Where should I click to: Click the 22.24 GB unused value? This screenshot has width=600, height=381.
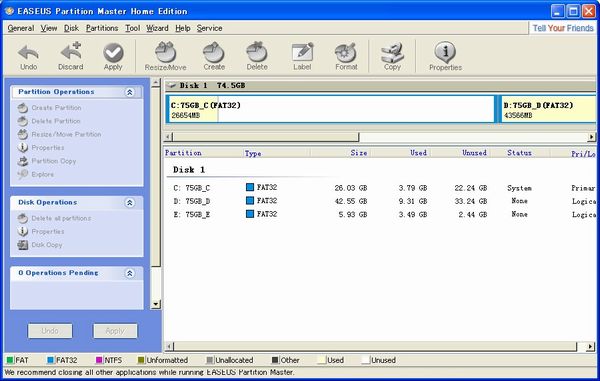coord(471,188)
